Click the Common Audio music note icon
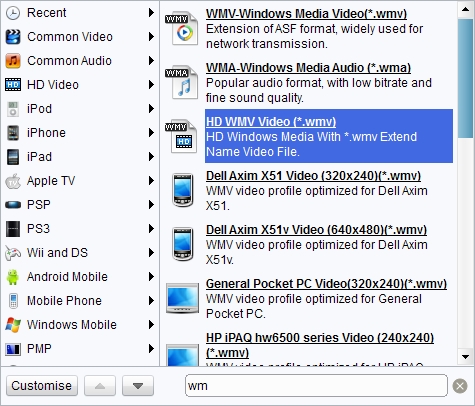Image resolution: width=475 pixels, height=406 pixels. point(13,61)
